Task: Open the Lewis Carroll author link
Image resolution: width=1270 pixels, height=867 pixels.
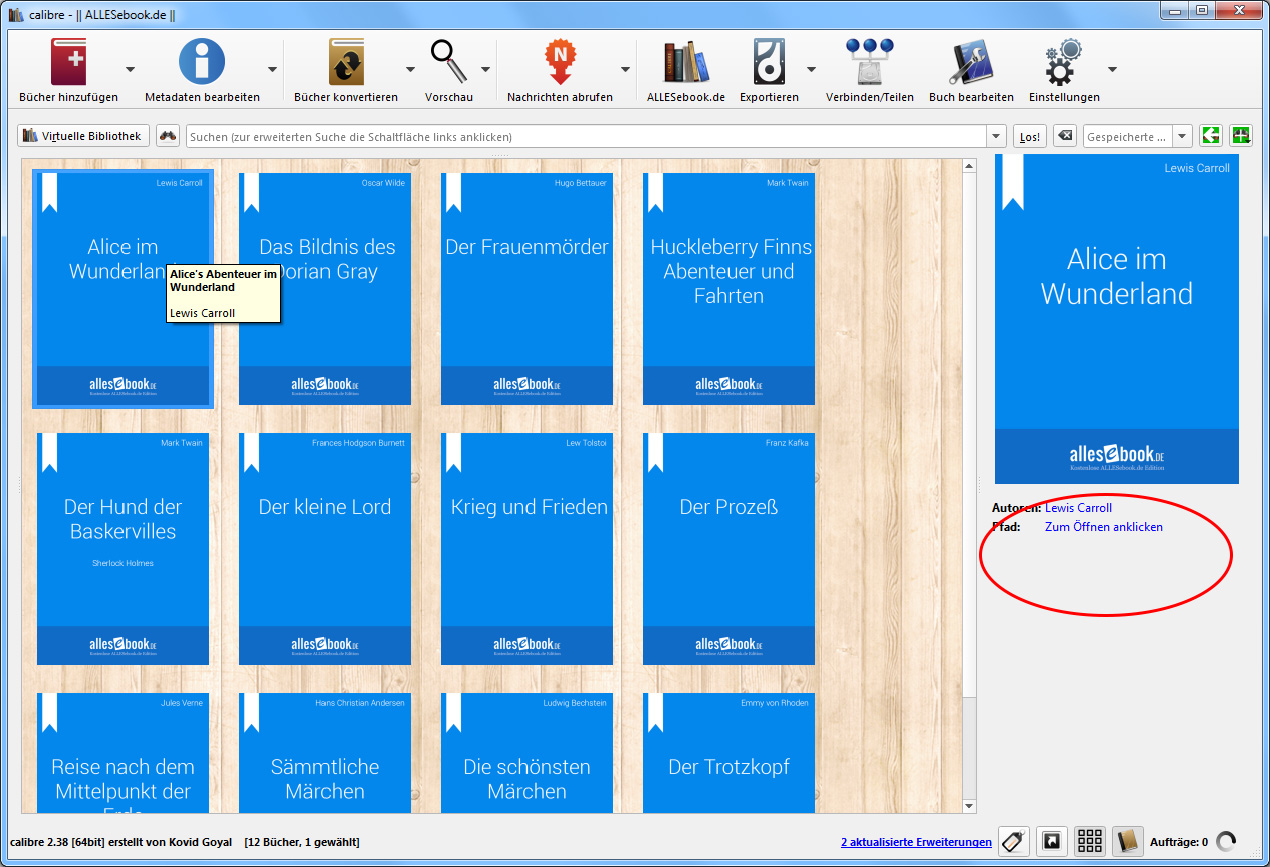Action: click(x=1078, y=508)
